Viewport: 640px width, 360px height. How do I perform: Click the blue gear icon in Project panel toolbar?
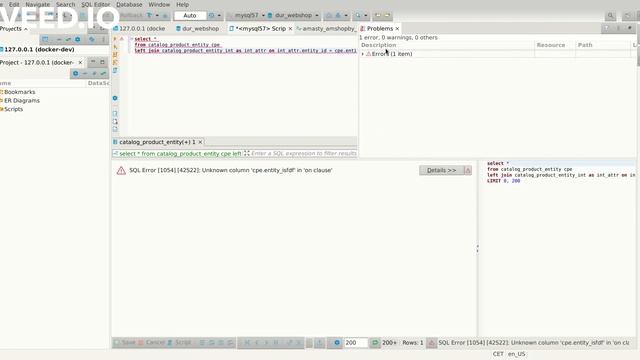[x=76, y=73]
